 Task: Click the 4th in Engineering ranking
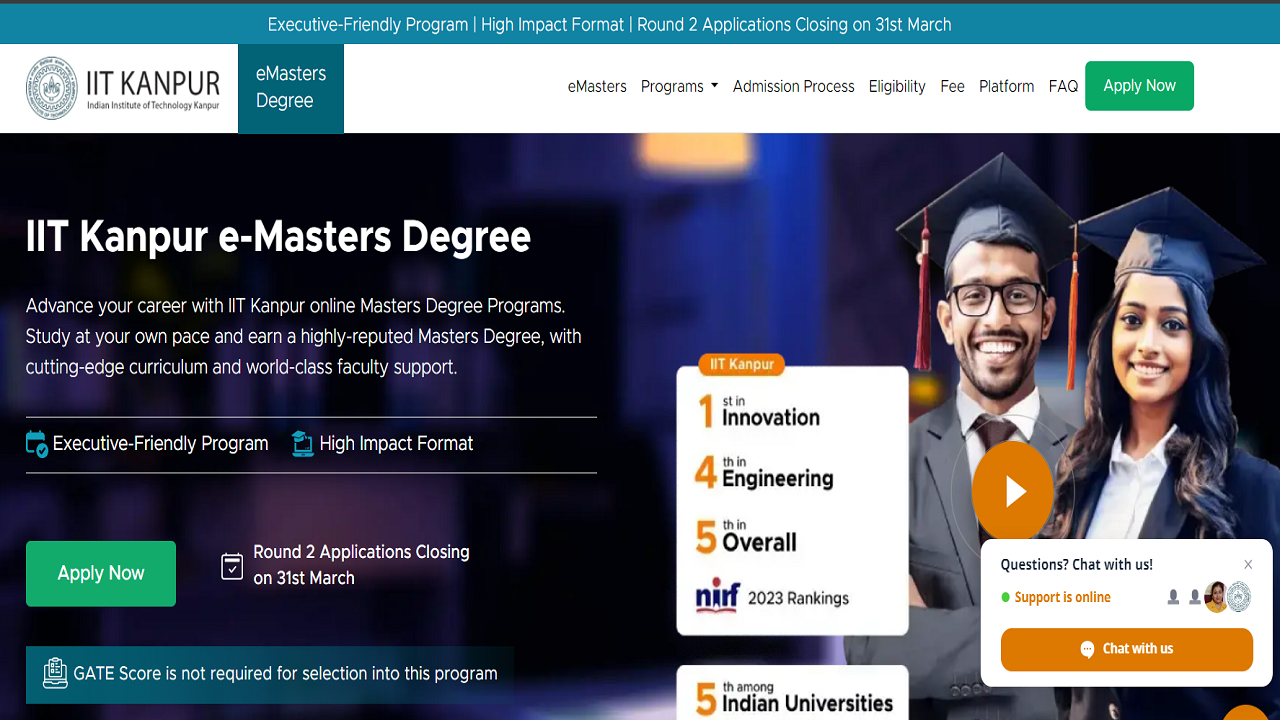[765, 473]
